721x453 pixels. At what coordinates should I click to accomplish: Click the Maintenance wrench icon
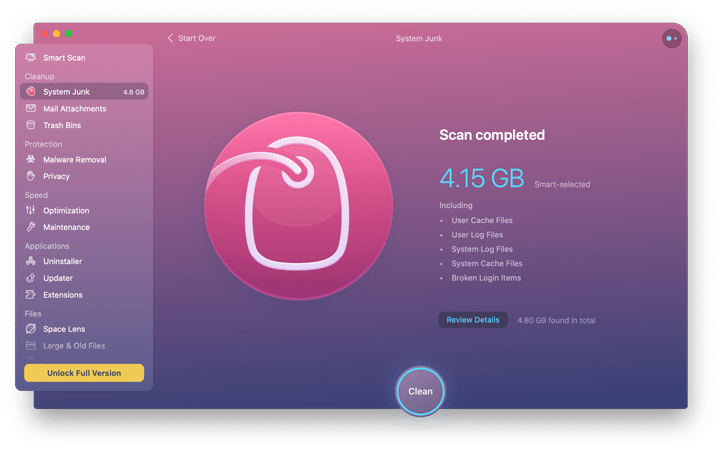click(31, 227)
